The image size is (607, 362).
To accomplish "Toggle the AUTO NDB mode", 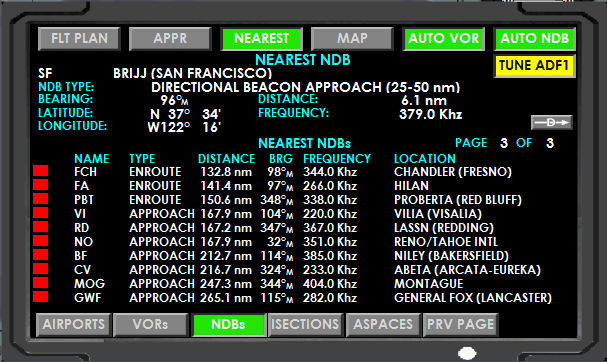I will [535, 39].
